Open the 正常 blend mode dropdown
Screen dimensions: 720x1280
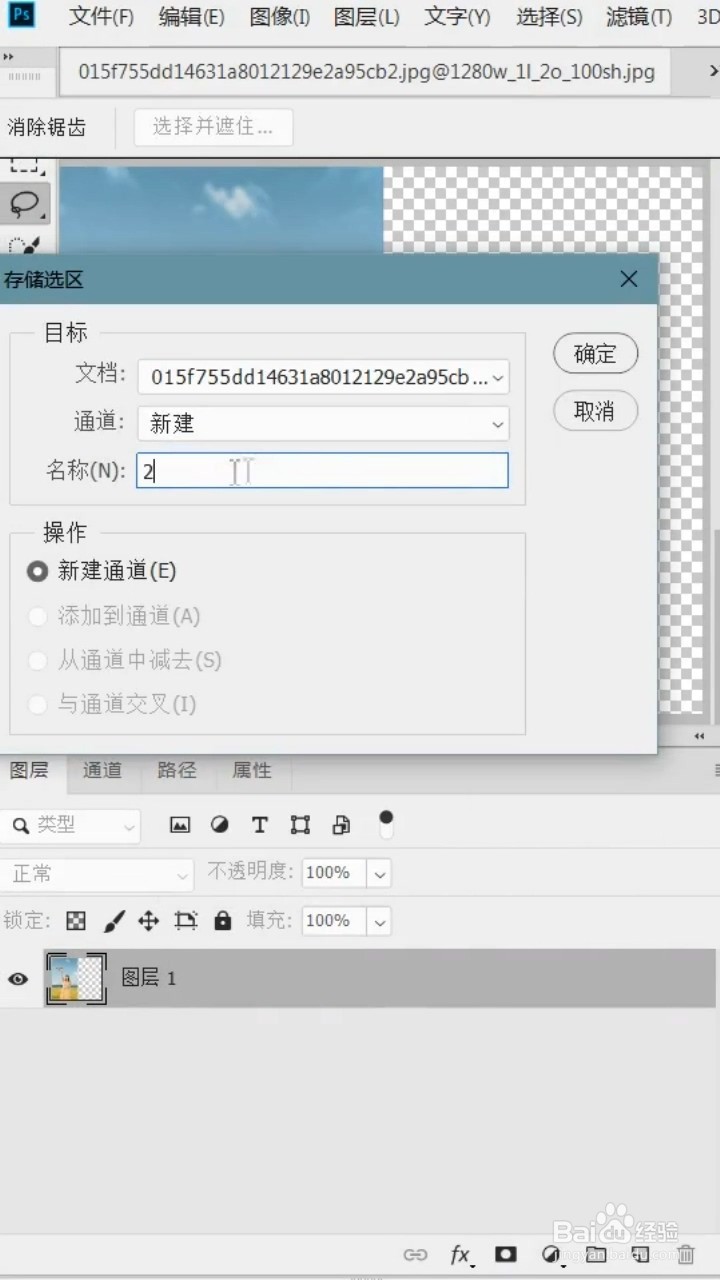(x=97, y=874)
